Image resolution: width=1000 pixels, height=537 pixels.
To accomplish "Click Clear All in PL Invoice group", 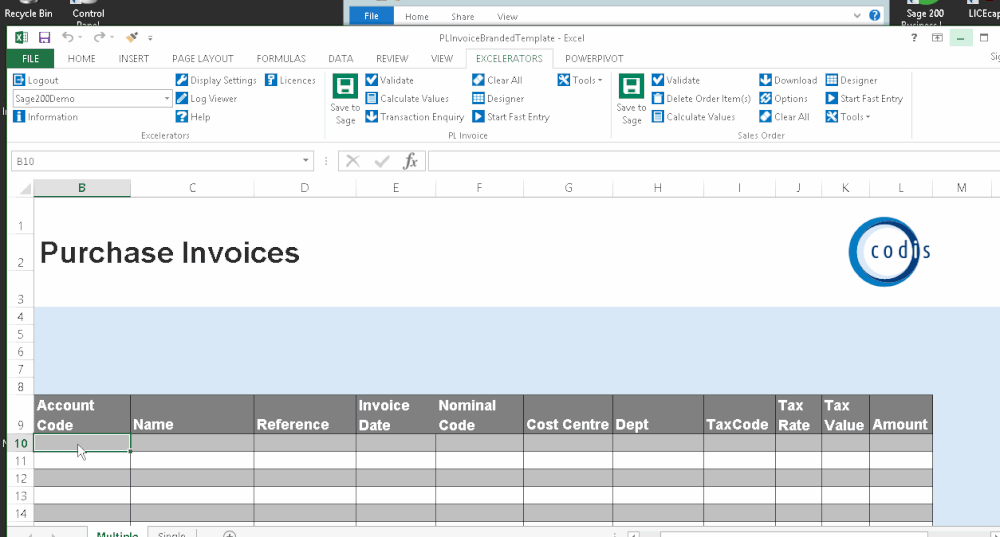I will coord(497,80).
